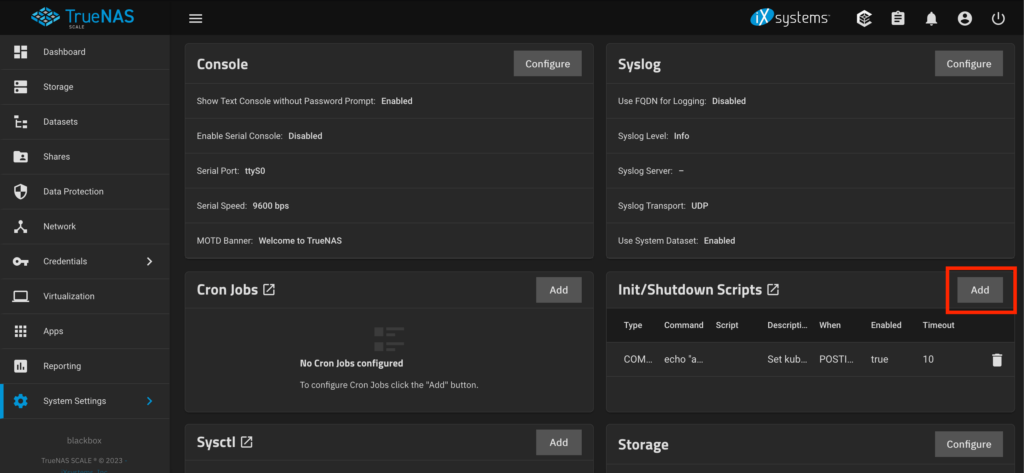
Task: Expand the Credentials submenu chevron
Action: pos(150,261)
